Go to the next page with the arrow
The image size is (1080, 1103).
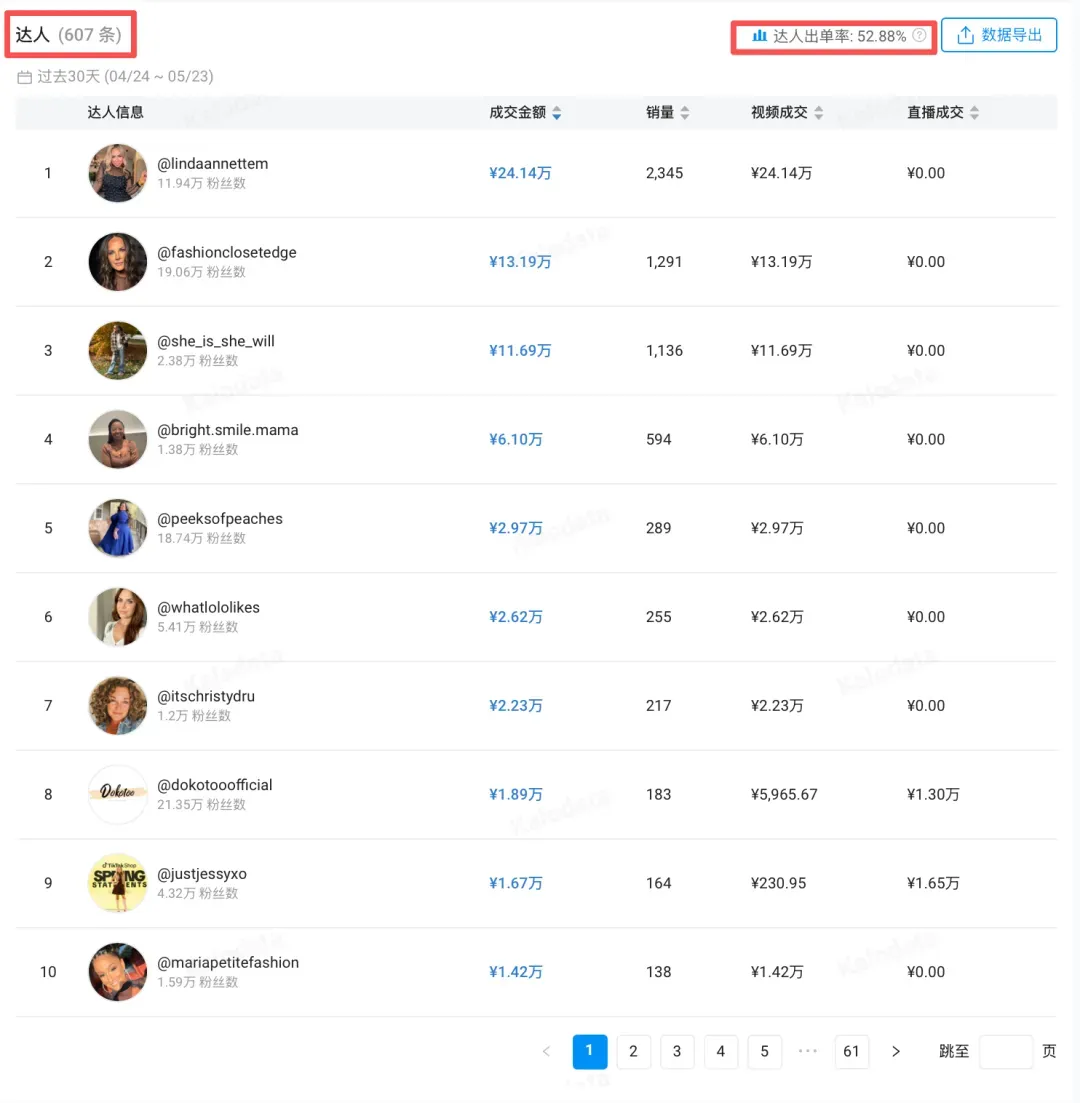click(895, 1052)
